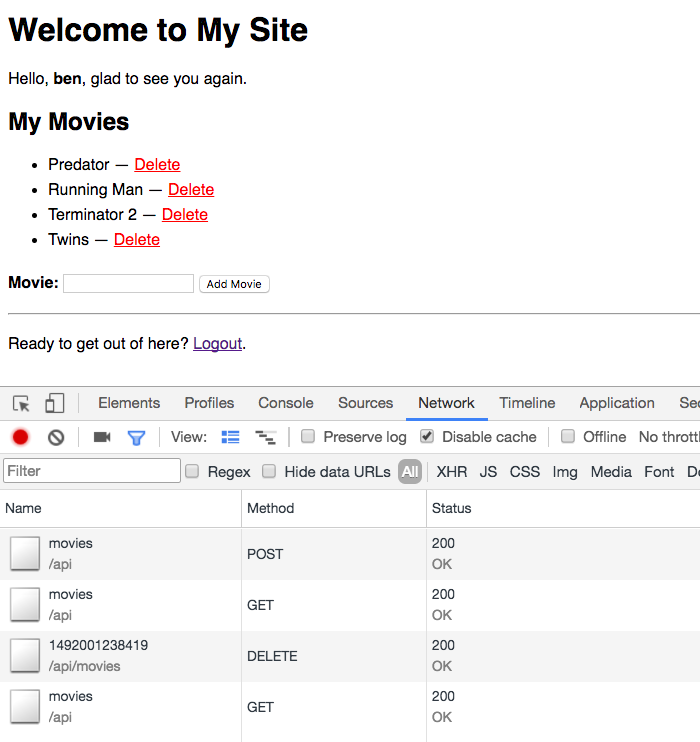Filter requests by Img
700x742 pixels.
click(x=565, y=472)
